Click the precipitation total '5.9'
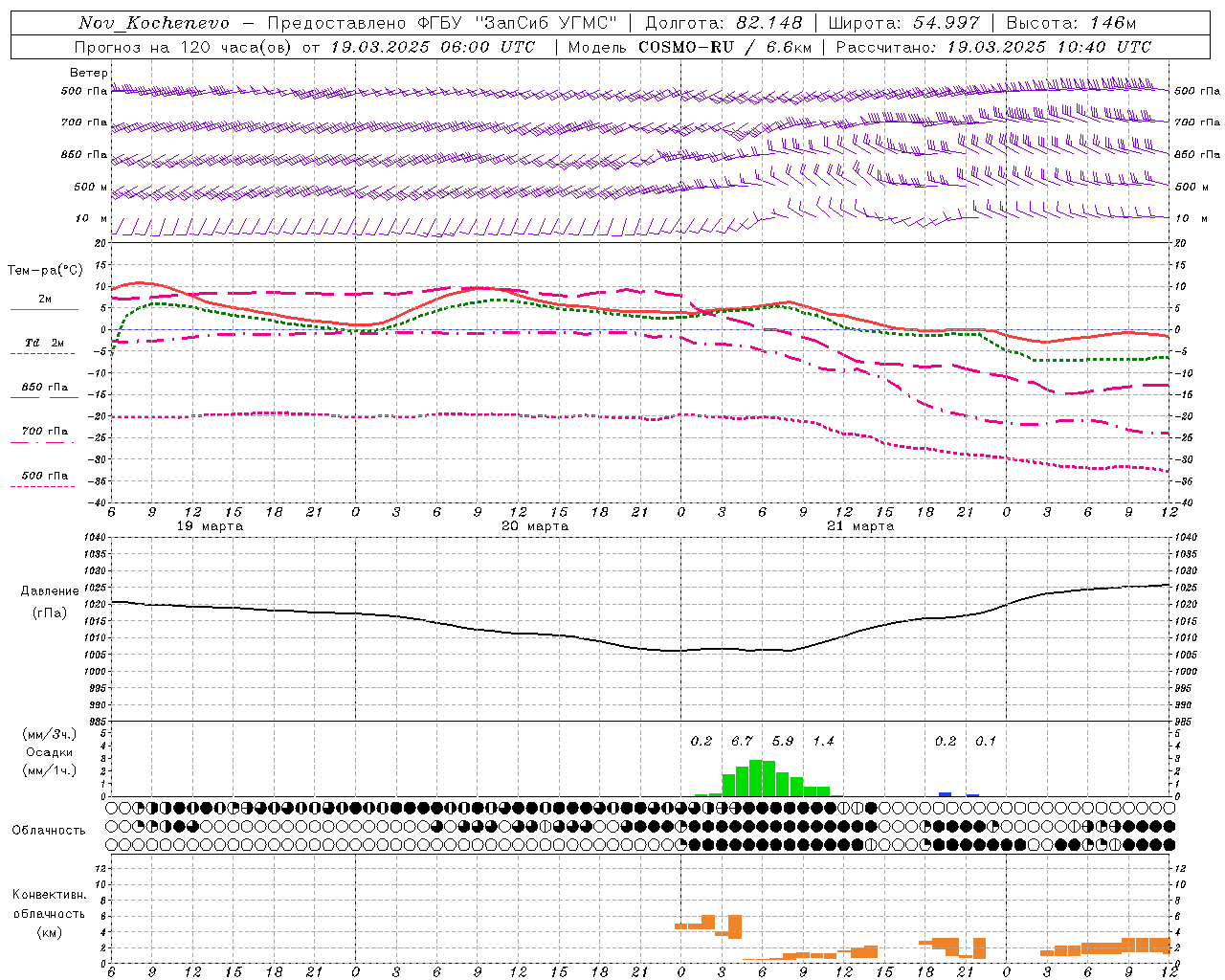The width and height of the screenshot is (1225, 980). click(x=783, y=741)
